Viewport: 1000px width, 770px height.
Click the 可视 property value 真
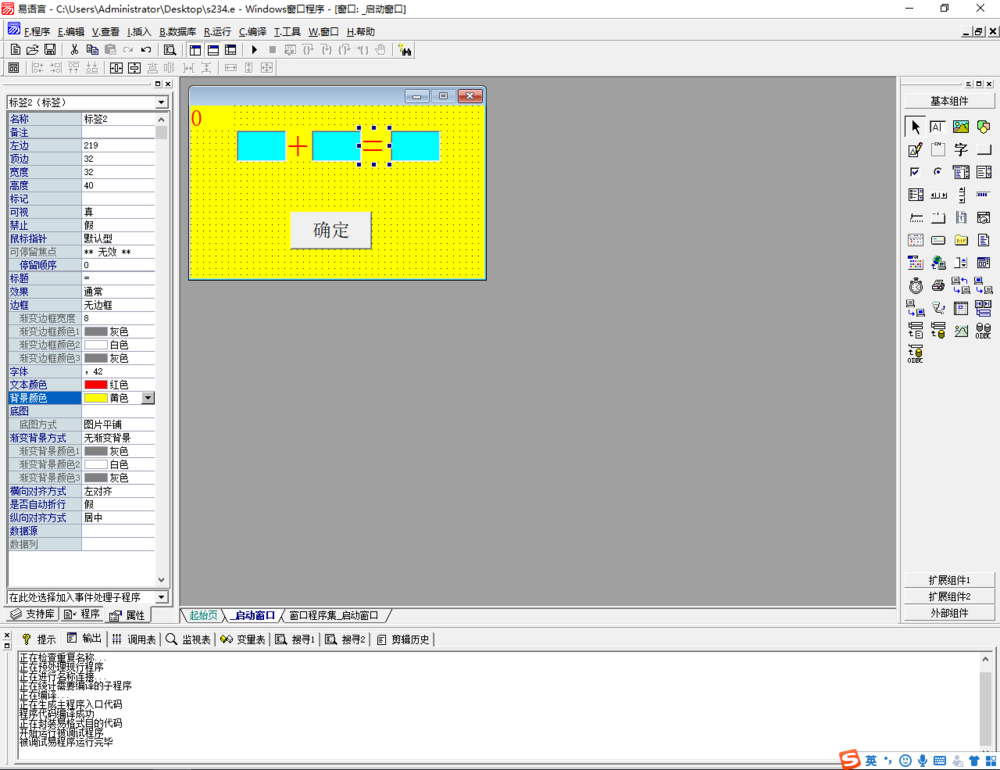[x=118, y=212]
